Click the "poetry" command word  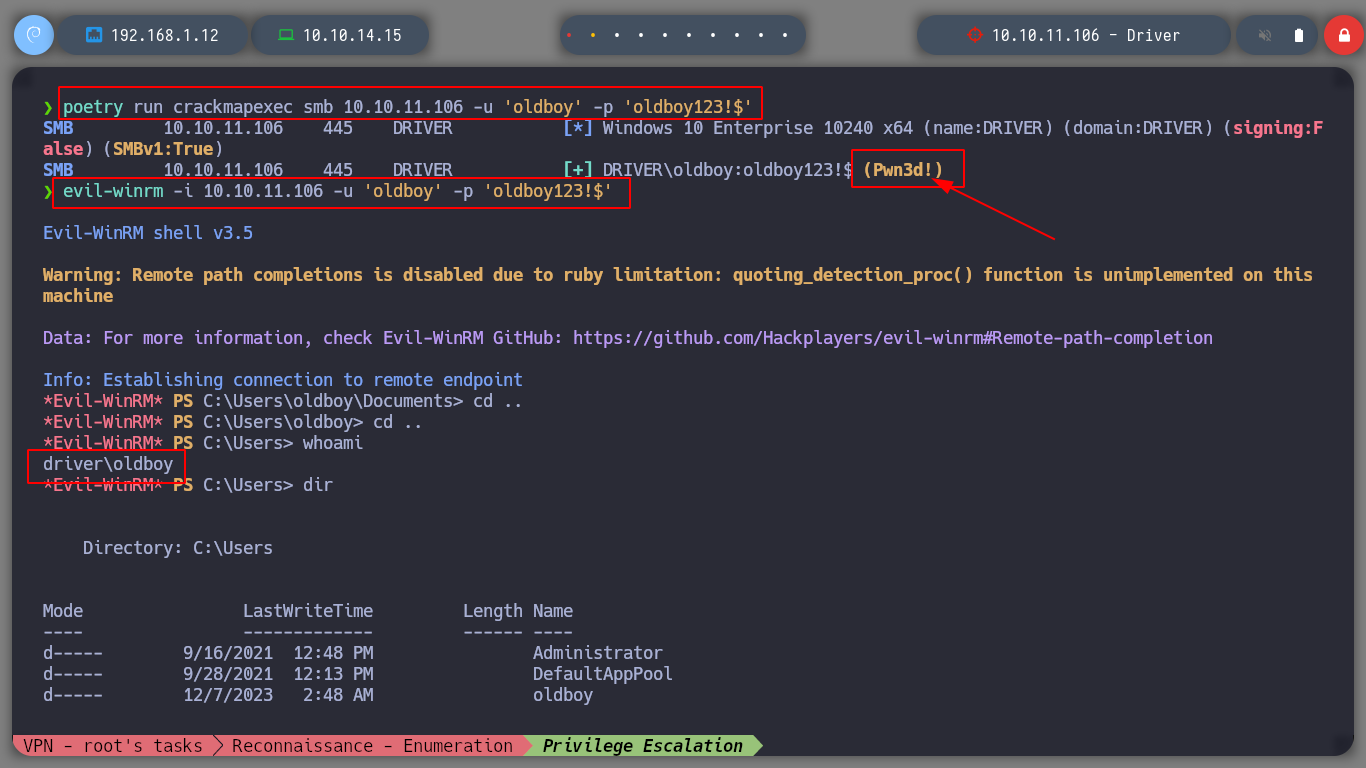tap(93, 106)
